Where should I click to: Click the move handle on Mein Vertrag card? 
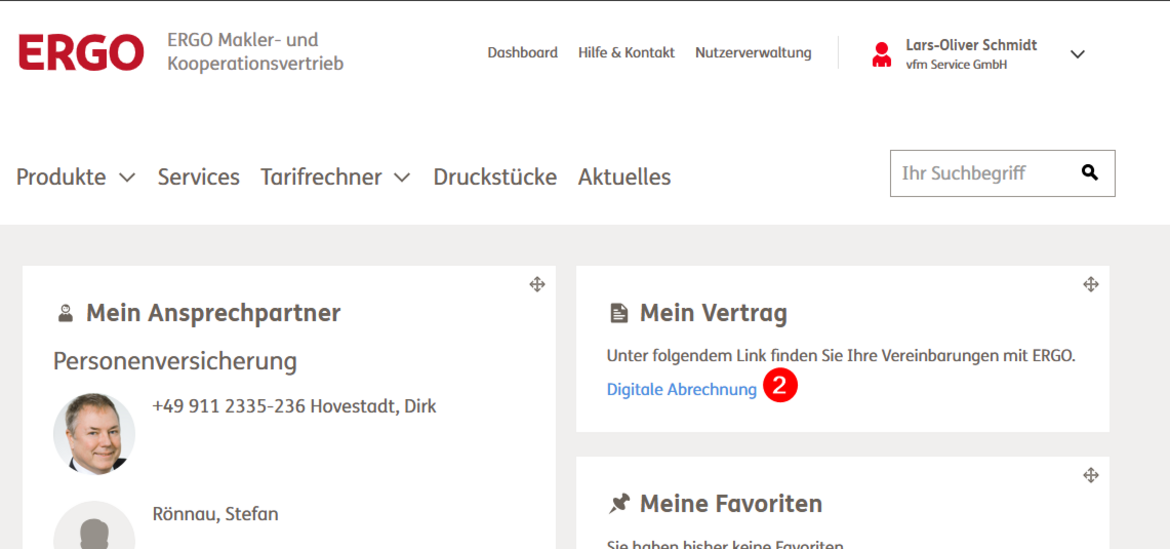coord(1091,284)
